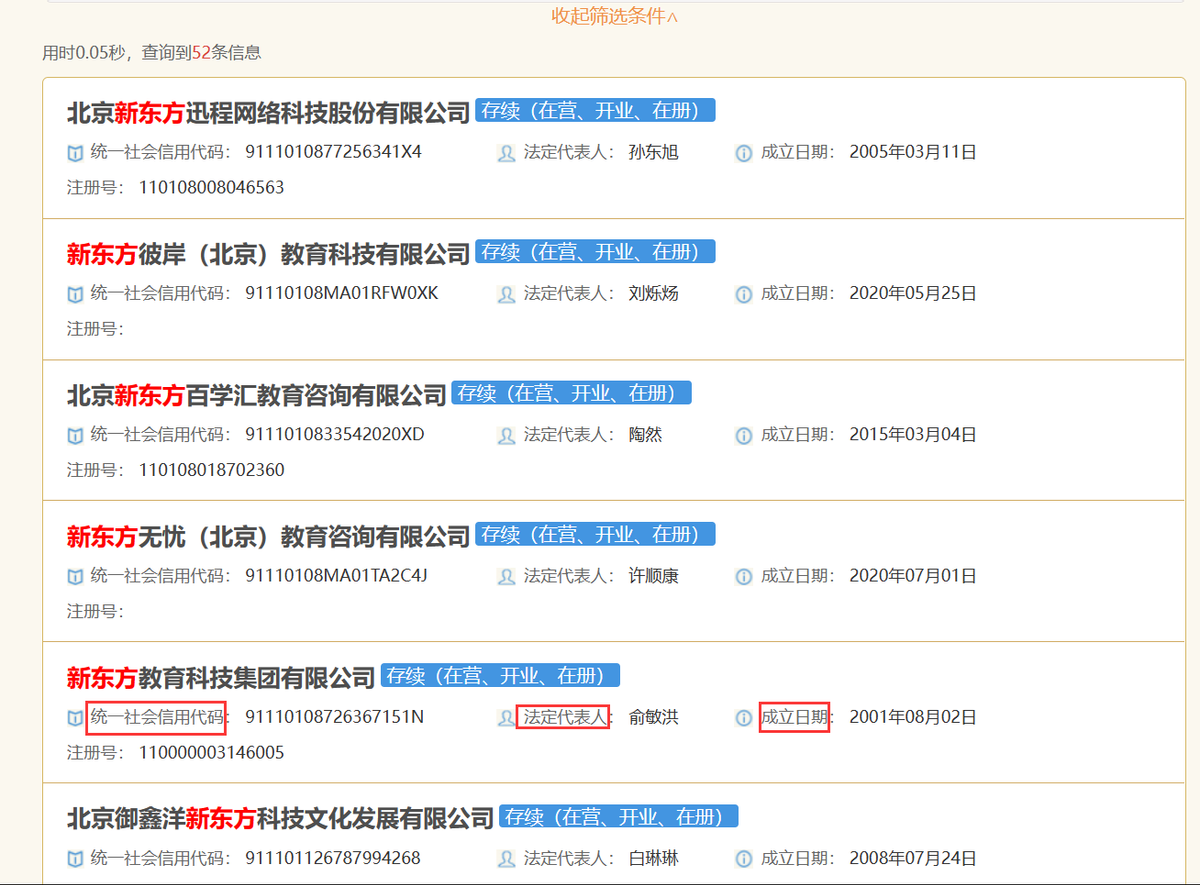Click the person icon next to 刘烁炀
1200x885 pixels.
click(x=506, y=293)
